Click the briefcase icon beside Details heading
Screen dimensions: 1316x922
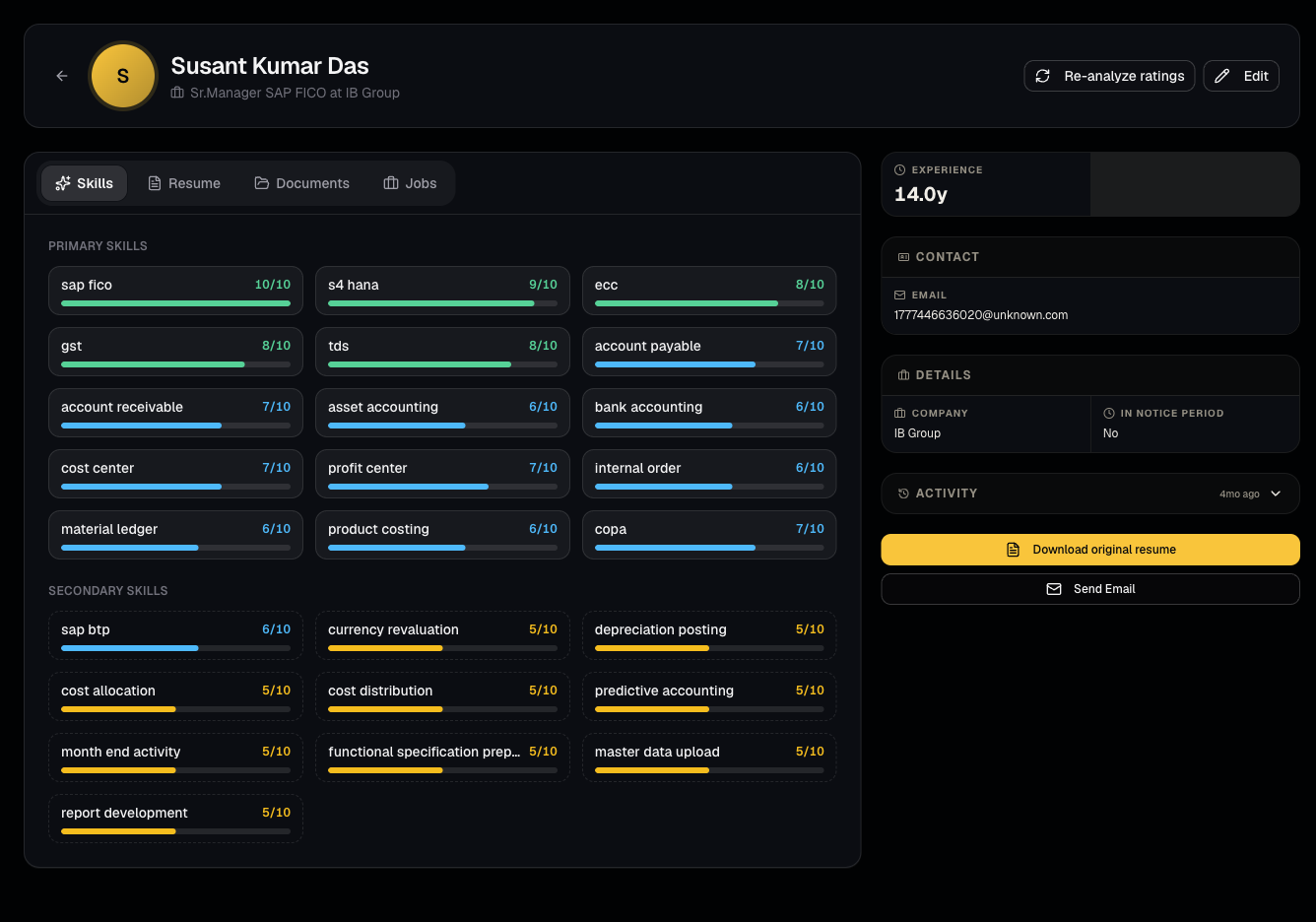click(x=903, y=375)
